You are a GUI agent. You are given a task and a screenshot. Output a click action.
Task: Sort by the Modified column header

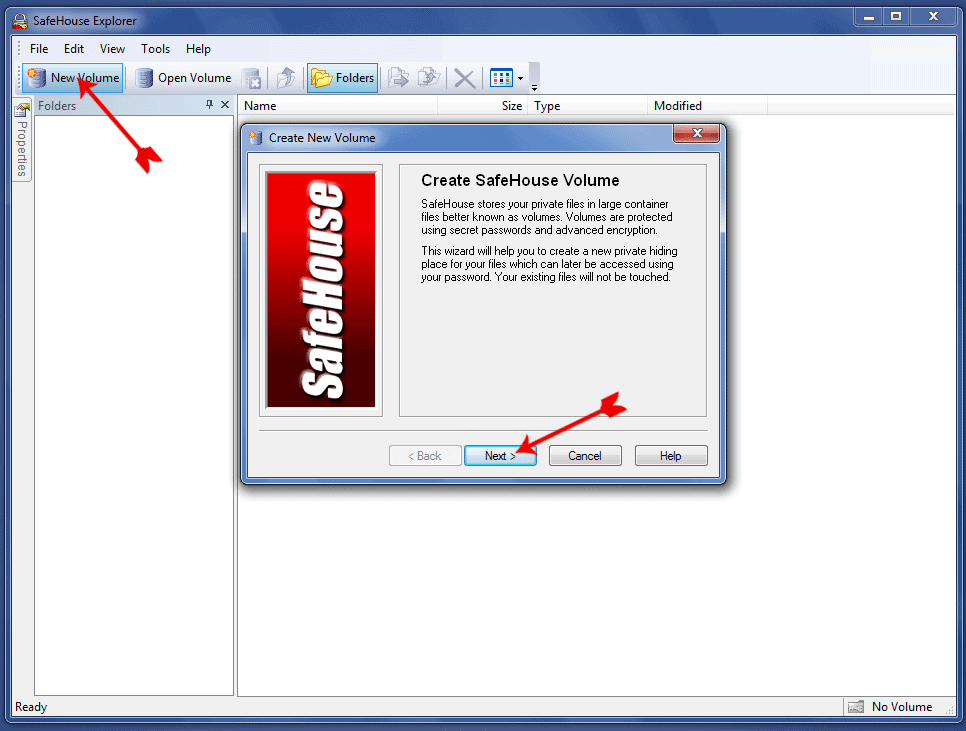pyautogui.click(x=708, y=106)
